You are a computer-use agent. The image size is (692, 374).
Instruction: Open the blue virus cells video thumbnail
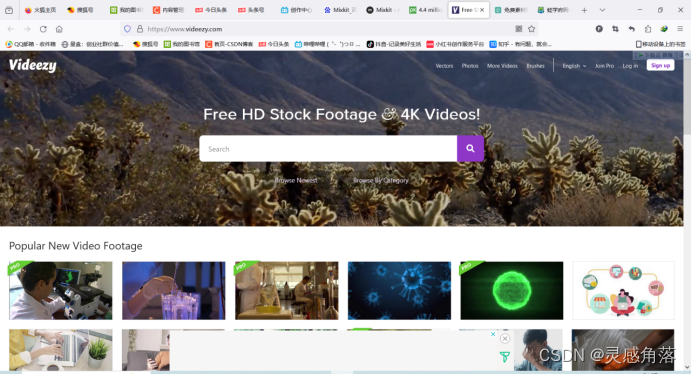[x=399, y=291]
